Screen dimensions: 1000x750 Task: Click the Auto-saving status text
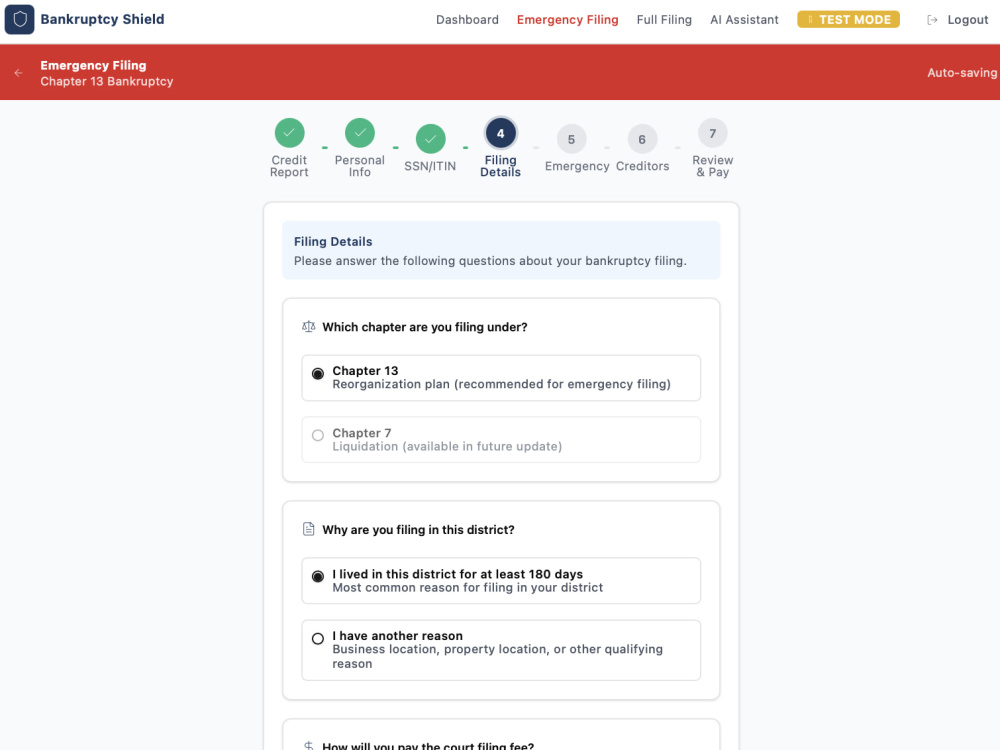[962, 73]
